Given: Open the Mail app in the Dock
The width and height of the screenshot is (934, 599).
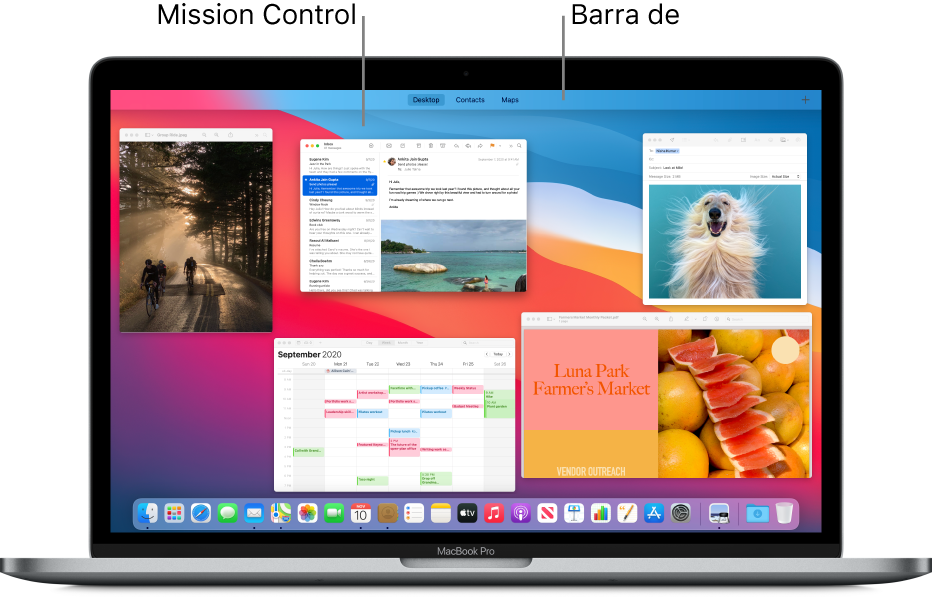Looking at the screenshot, I should click(254, 513).
